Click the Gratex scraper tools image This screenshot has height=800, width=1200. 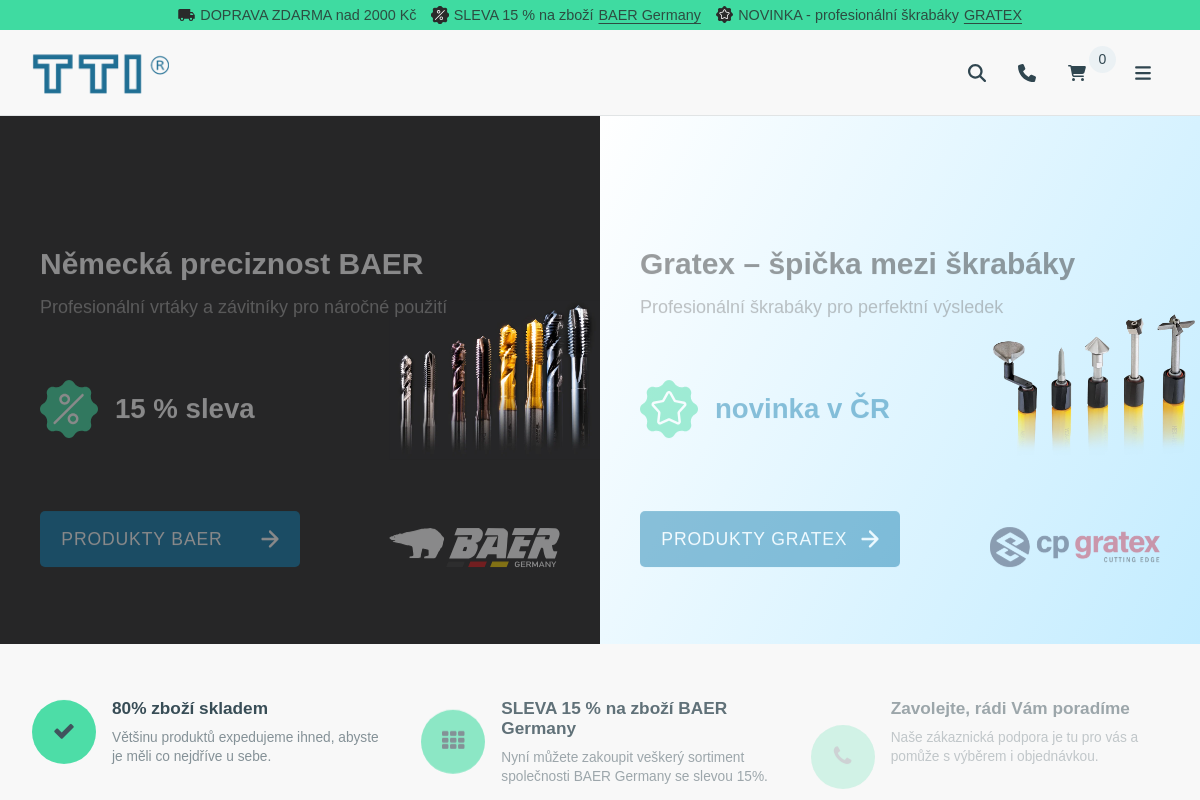pos(1094,380)
